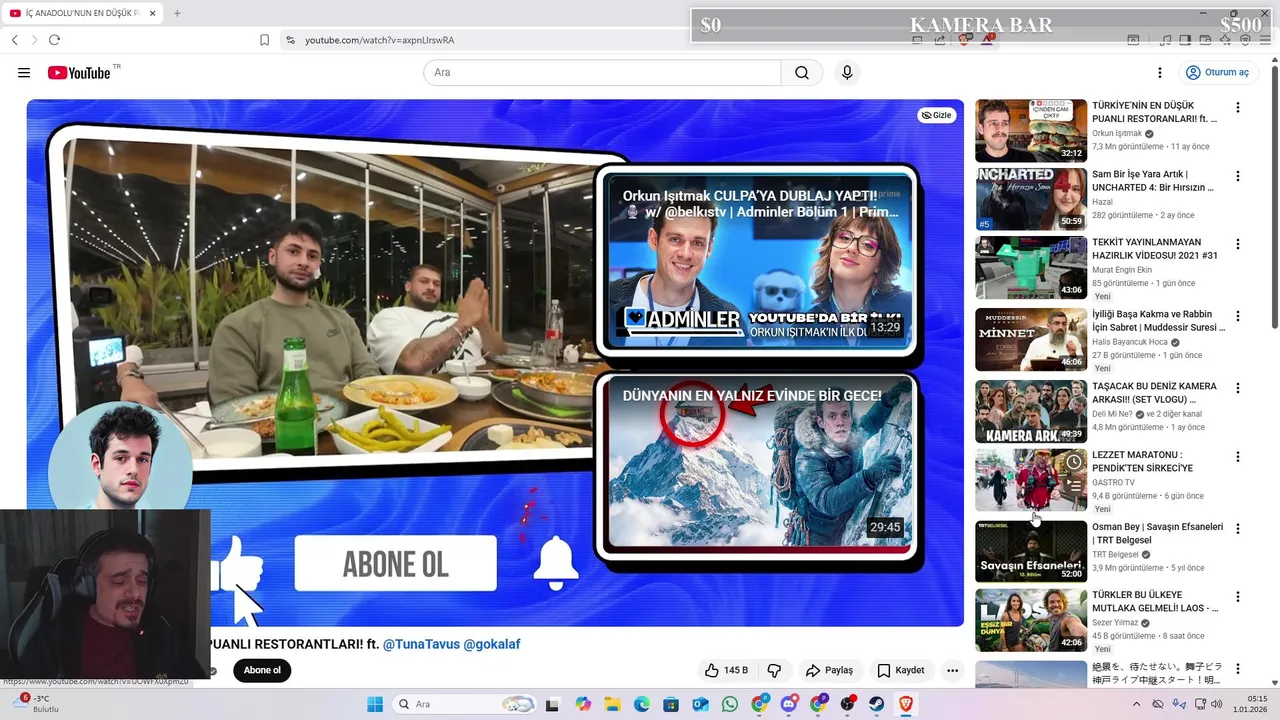
Task: Open menu for TEKKİT YAYINLANMAYAN video
Action: [1238, 244]
